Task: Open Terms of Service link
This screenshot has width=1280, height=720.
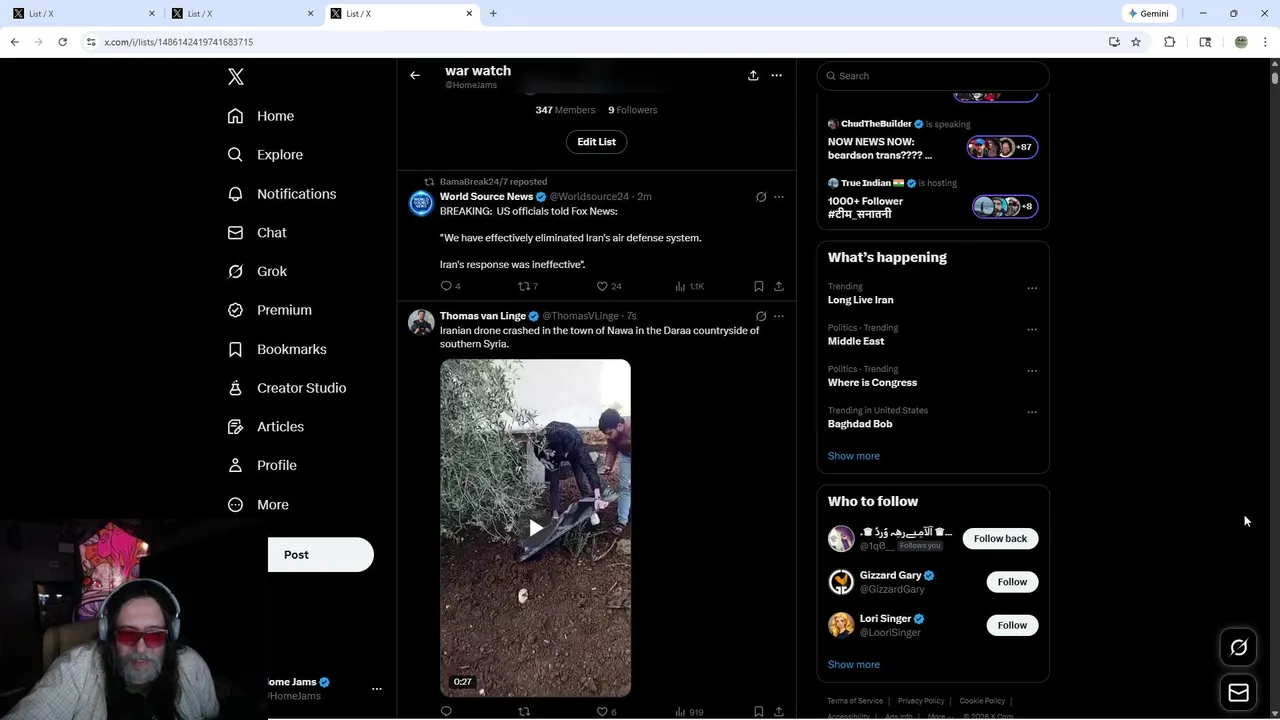Action: click(x=855, y=701)
